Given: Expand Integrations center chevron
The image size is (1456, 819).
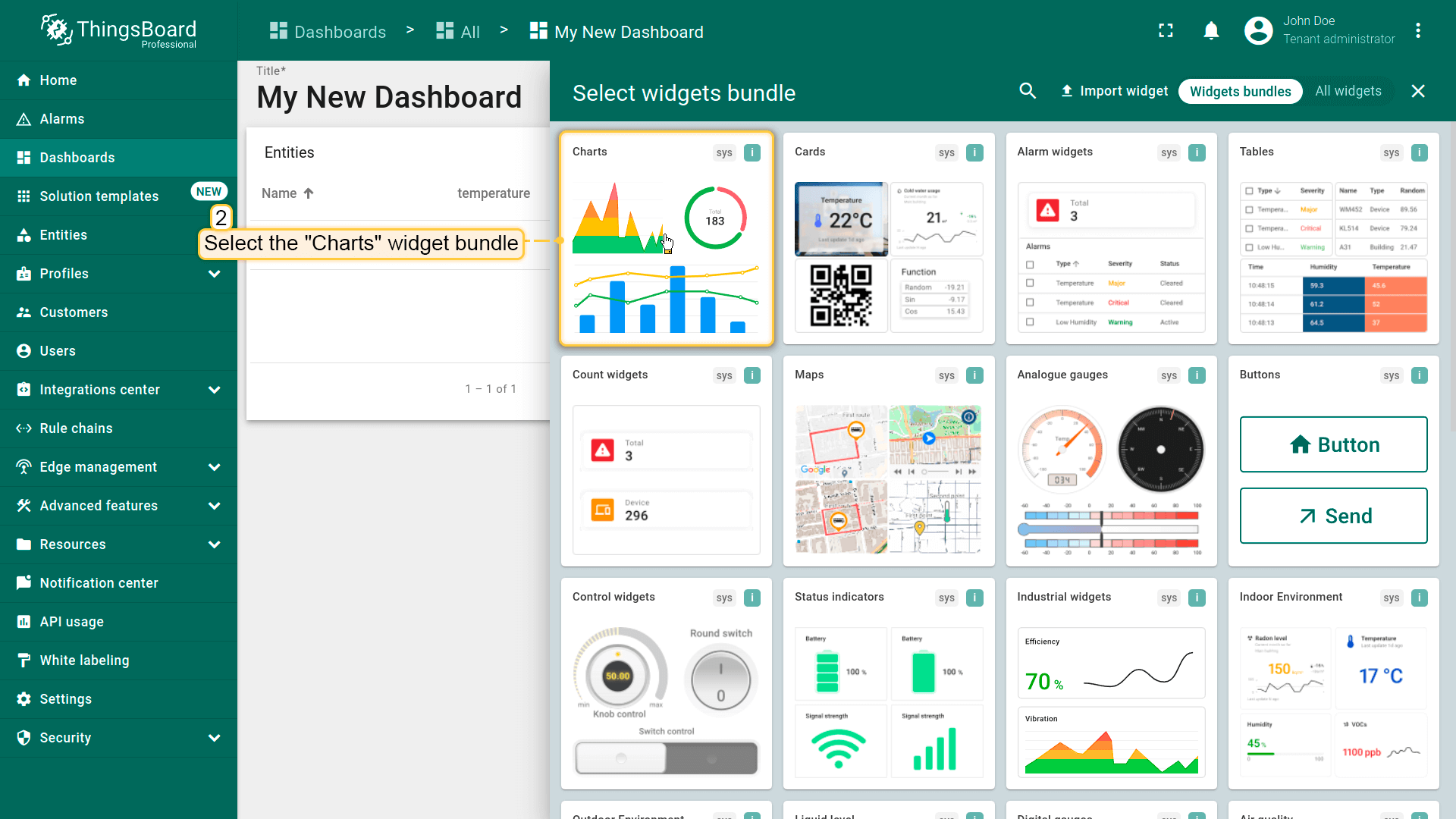Looking at the screenshot, I should [x=215, y=390].
